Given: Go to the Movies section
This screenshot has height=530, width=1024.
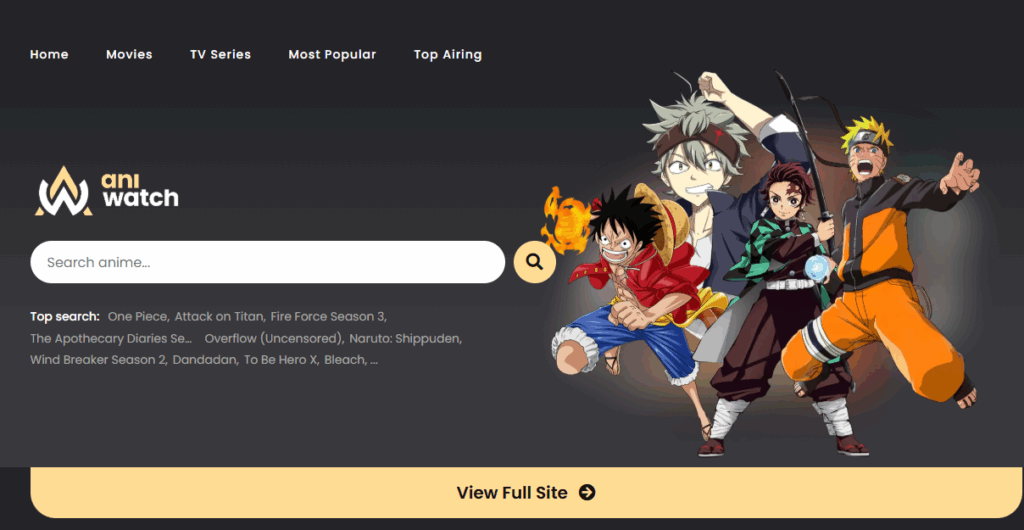Looking at the screenshot, I should pyautogui.click(x=129, y=55).
